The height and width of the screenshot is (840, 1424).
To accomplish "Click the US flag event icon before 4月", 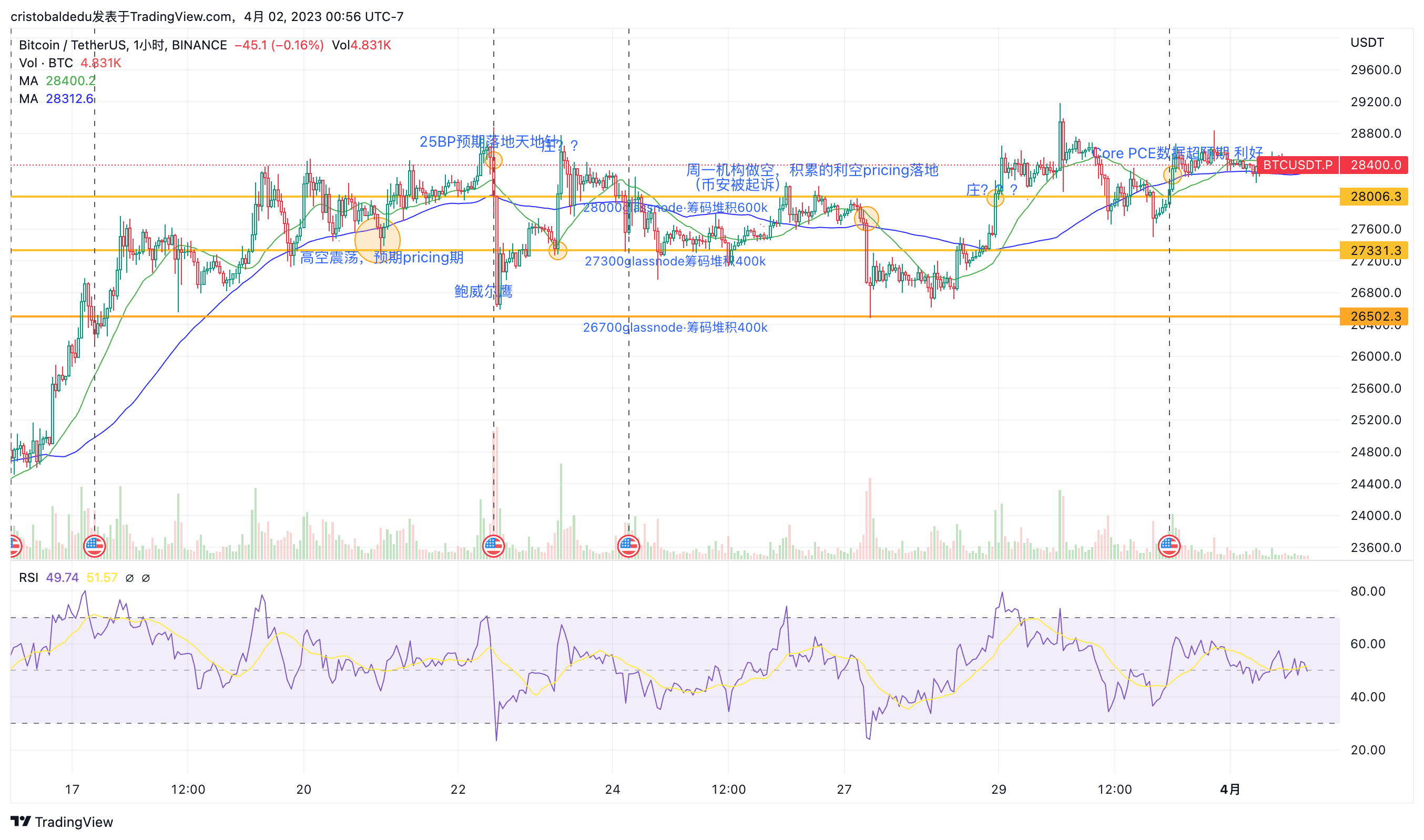I will (x=1169, y=546).
